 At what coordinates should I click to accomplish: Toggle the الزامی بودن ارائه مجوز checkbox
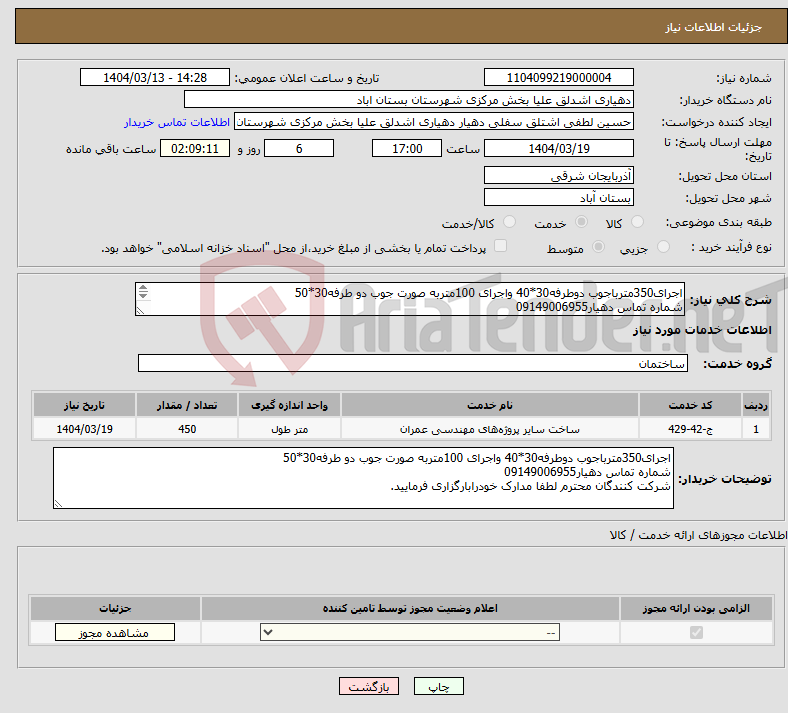696,632
